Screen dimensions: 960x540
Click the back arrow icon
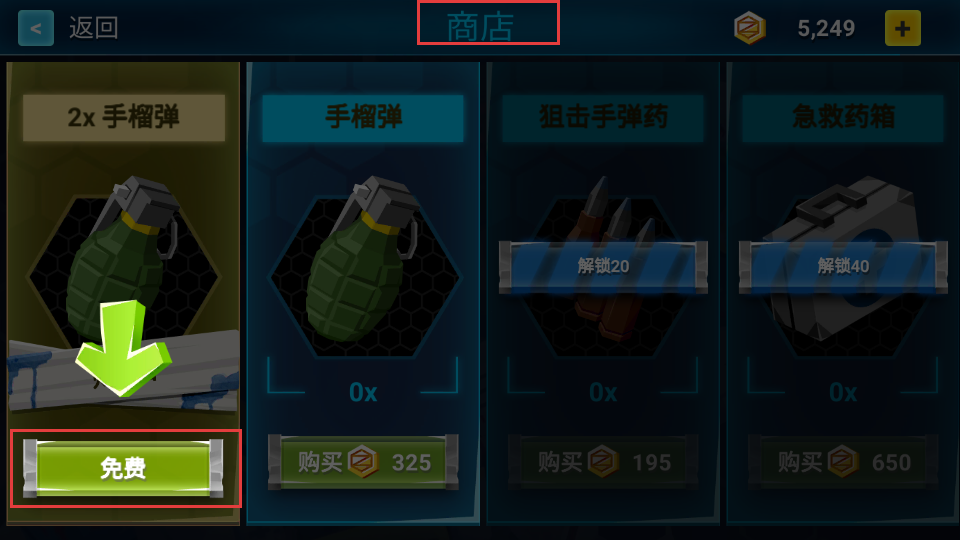pos(36,28)
